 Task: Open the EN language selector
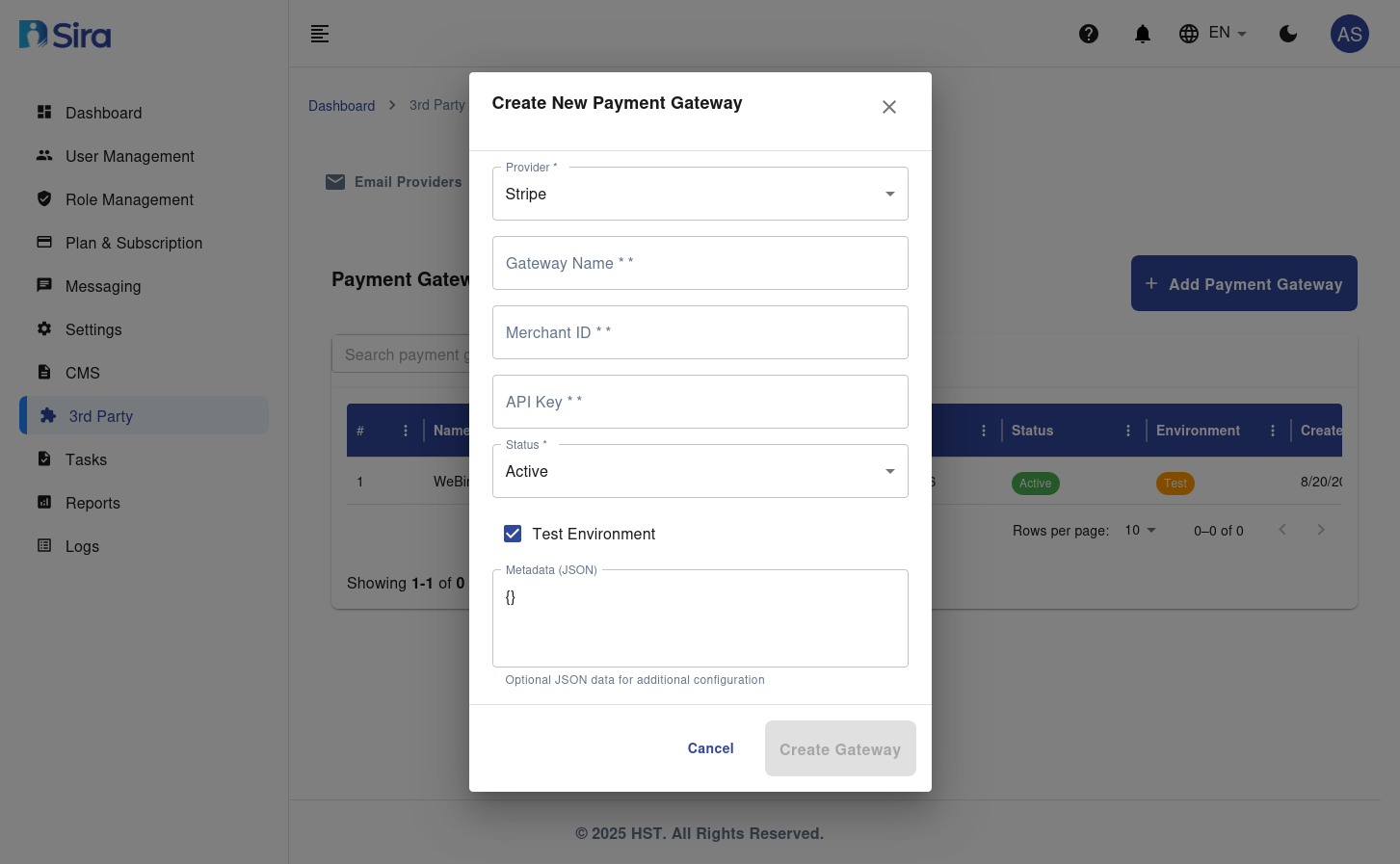(x=1213, y=34)
